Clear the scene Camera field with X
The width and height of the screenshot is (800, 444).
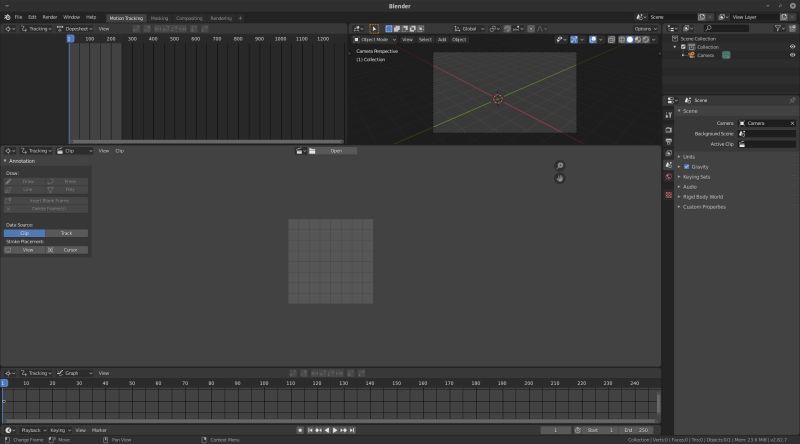click(792, 123)
